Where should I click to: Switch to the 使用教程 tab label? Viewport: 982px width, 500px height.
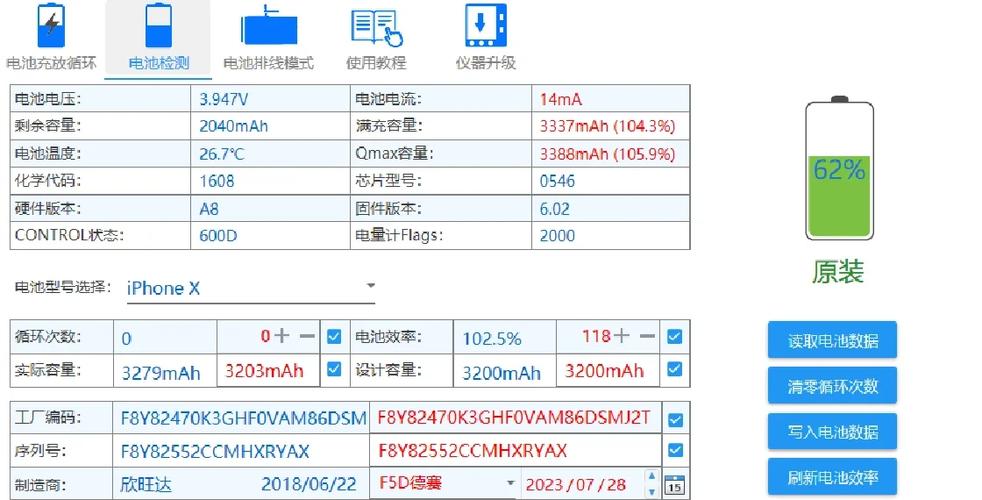click(376, 63)
